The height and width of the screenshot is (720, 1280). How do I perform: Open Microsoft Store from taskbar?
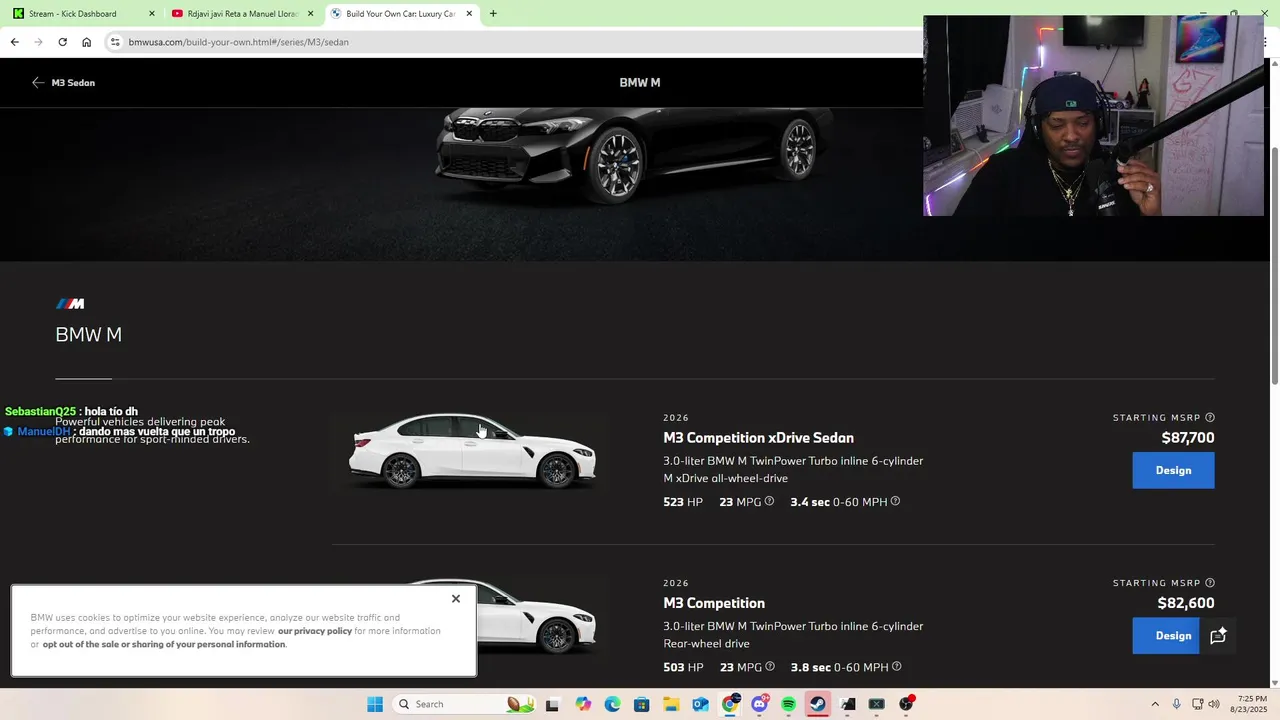click(x=642, y=704)
